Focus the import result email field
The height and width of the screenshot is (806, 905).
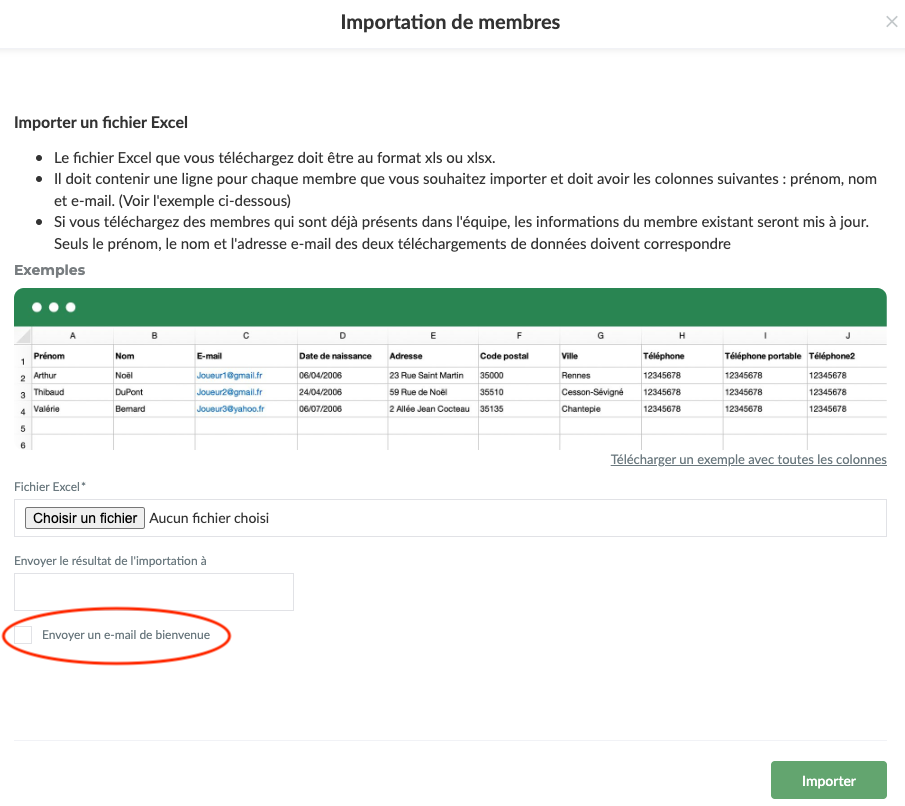click(x=154, y=592)
